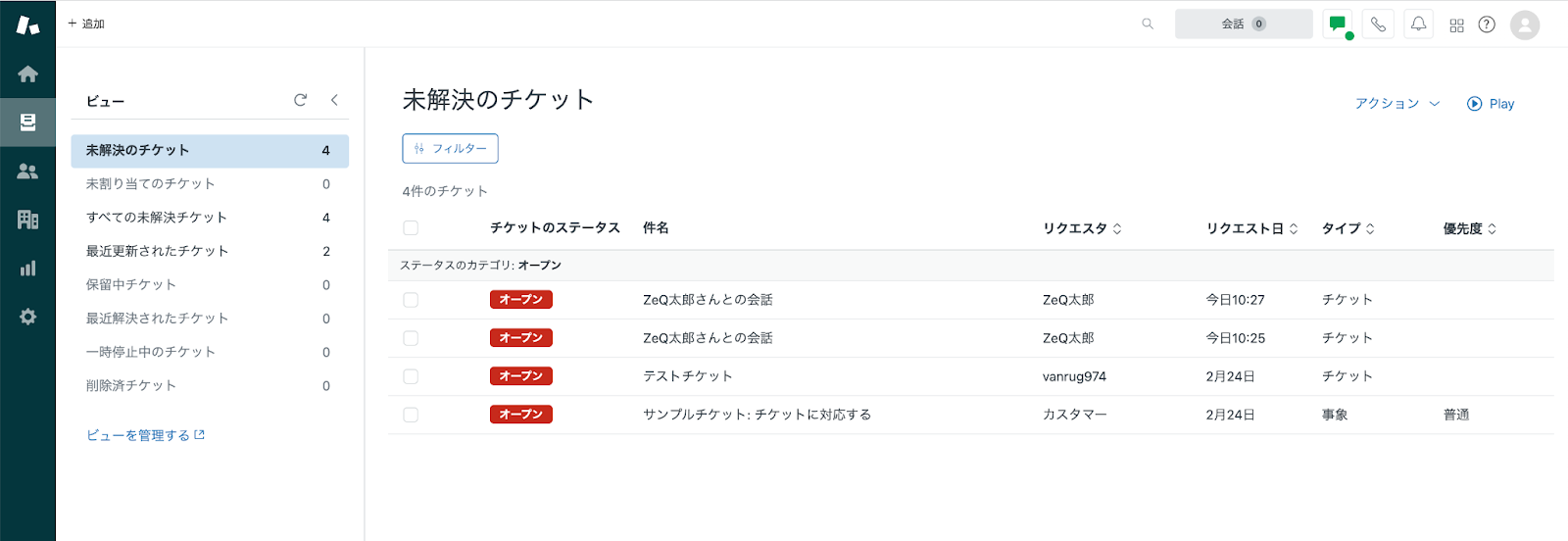Check the サンプルチケット row checkbox
The height and width of the screenshot is (541, 1568).
(411, 415)
